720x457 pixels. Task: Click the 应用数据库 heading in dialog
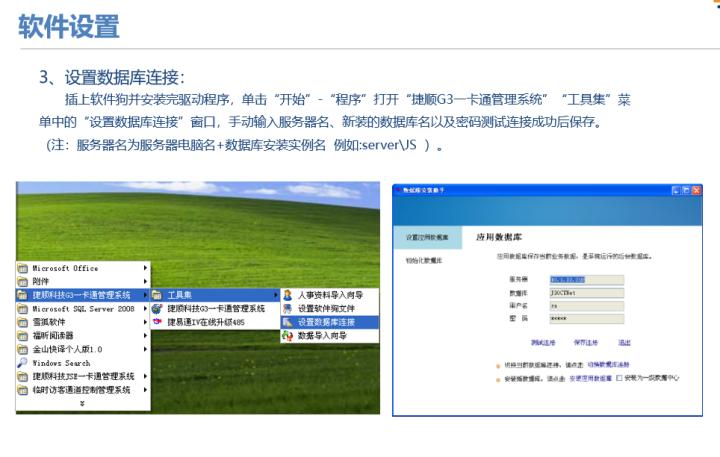coord(499,237)
